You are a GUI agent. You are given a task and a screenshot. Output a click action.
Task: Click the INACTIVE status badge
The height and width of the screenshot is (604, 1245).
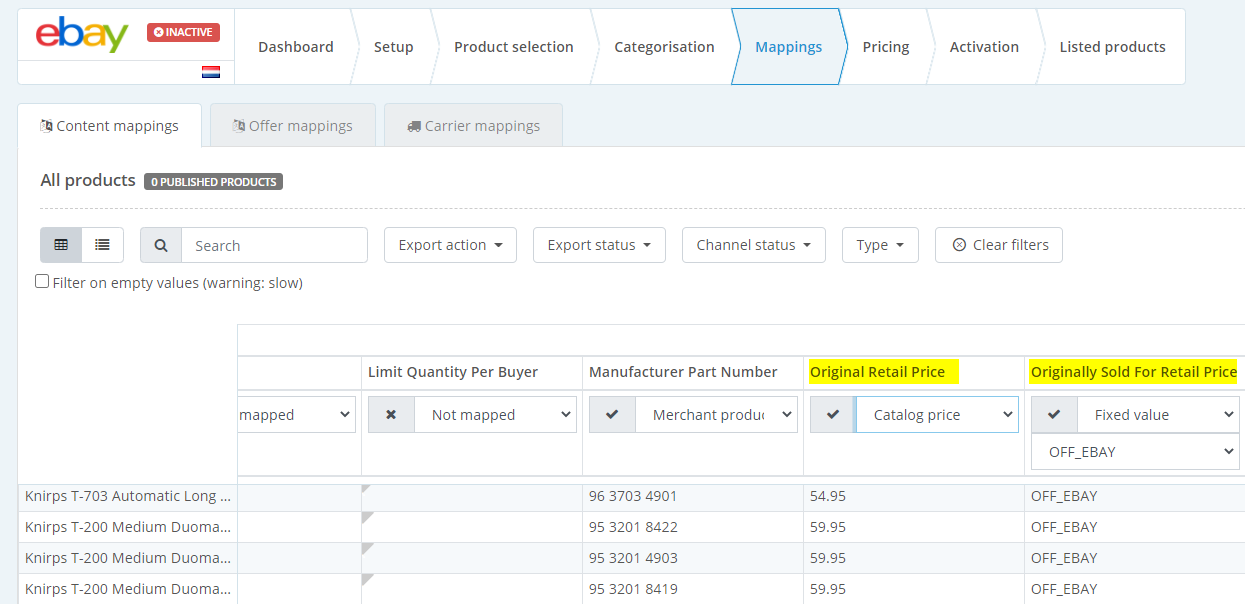point(183,32)
